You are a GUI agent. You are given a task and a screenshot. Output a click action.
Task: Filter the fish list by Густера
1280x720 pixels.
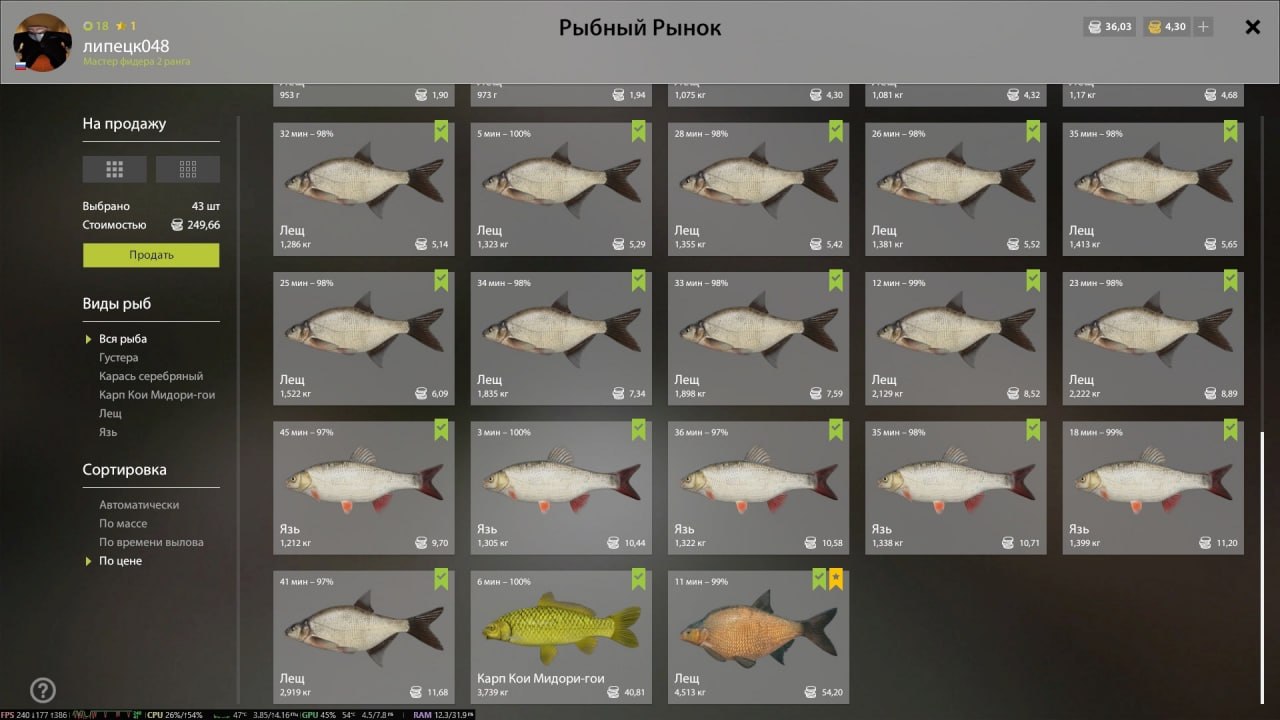click(x=119, y=358)
